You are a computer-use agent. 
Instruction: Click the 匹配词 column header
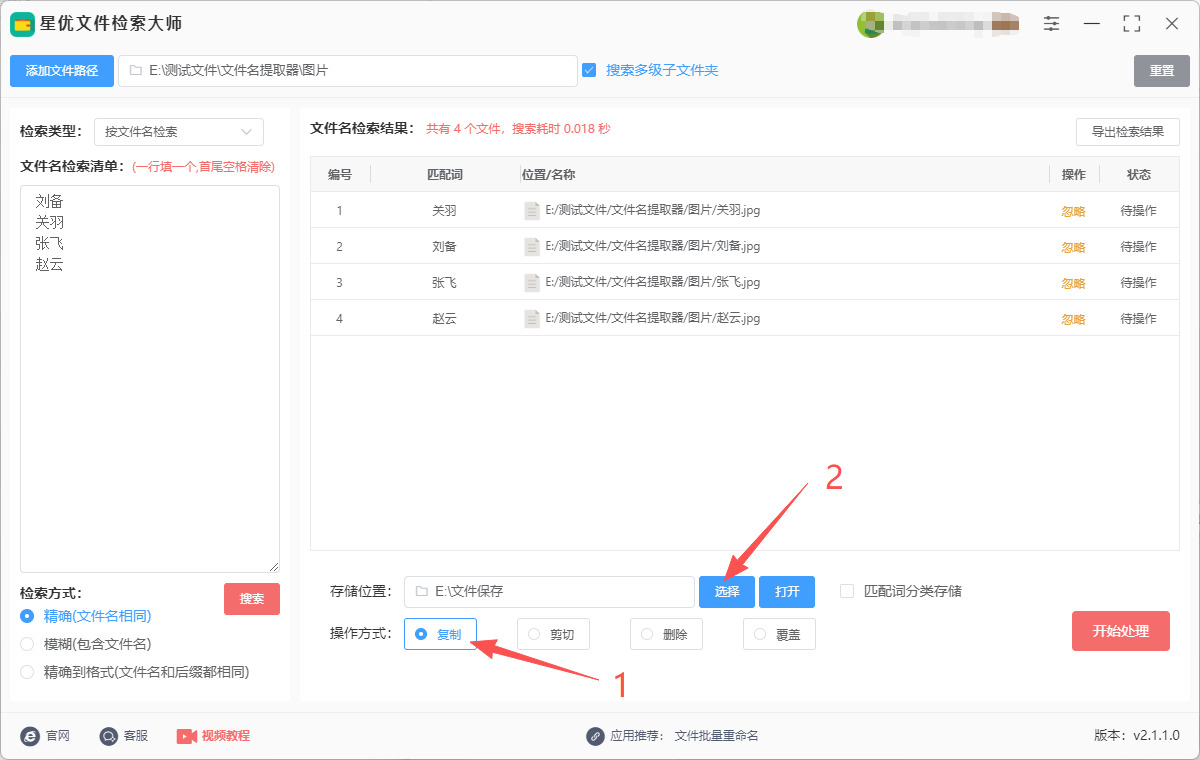click(445, 175)
